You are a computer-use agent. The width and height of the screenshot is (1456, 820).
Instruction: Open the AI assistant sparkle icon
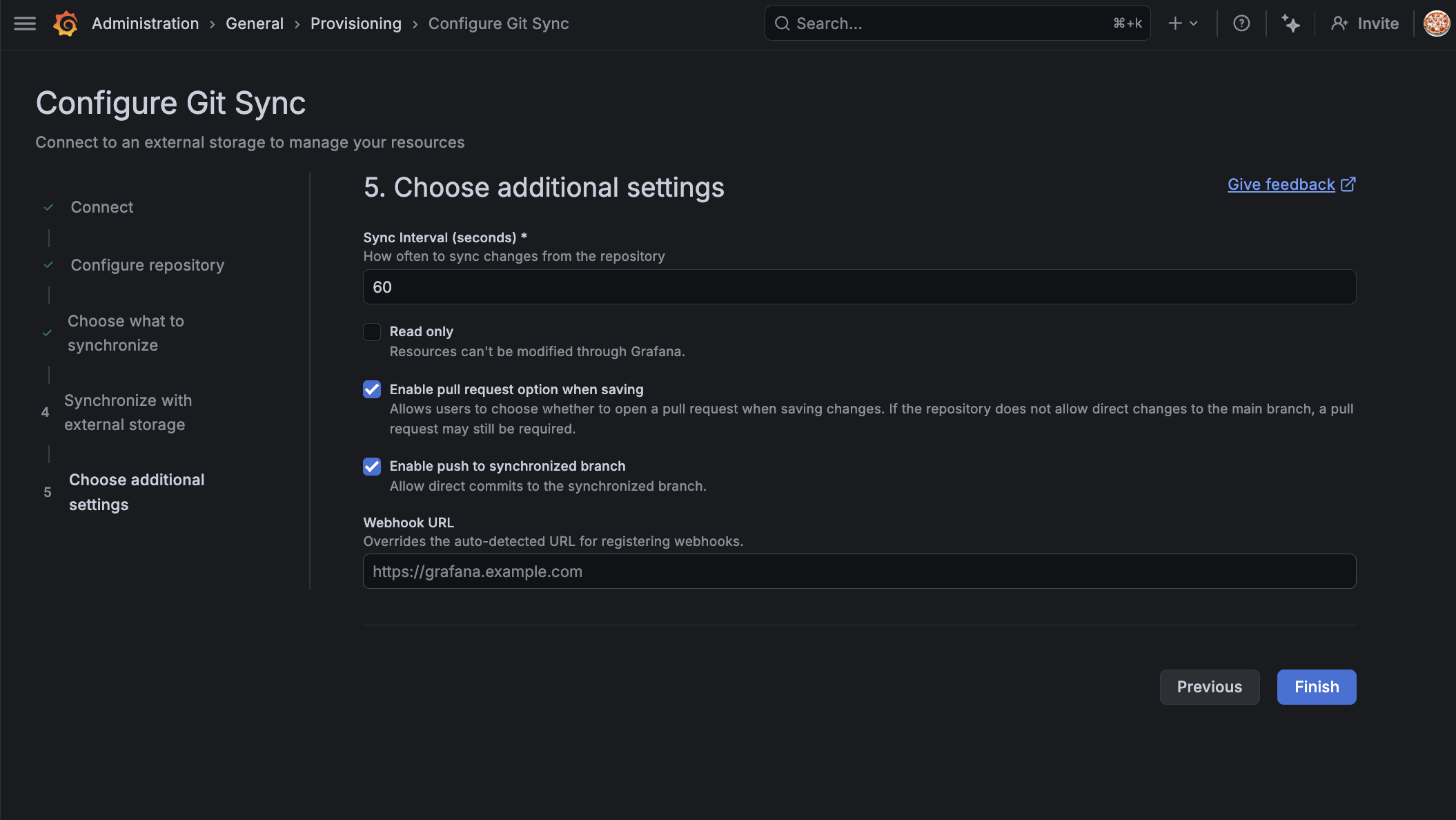(1290, 23)
